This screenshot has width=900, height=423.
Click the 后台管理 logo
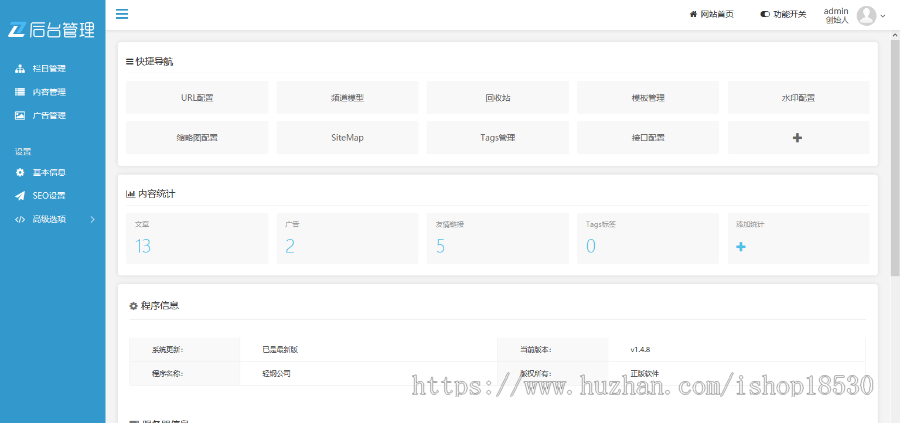click(x=52, y=29)
